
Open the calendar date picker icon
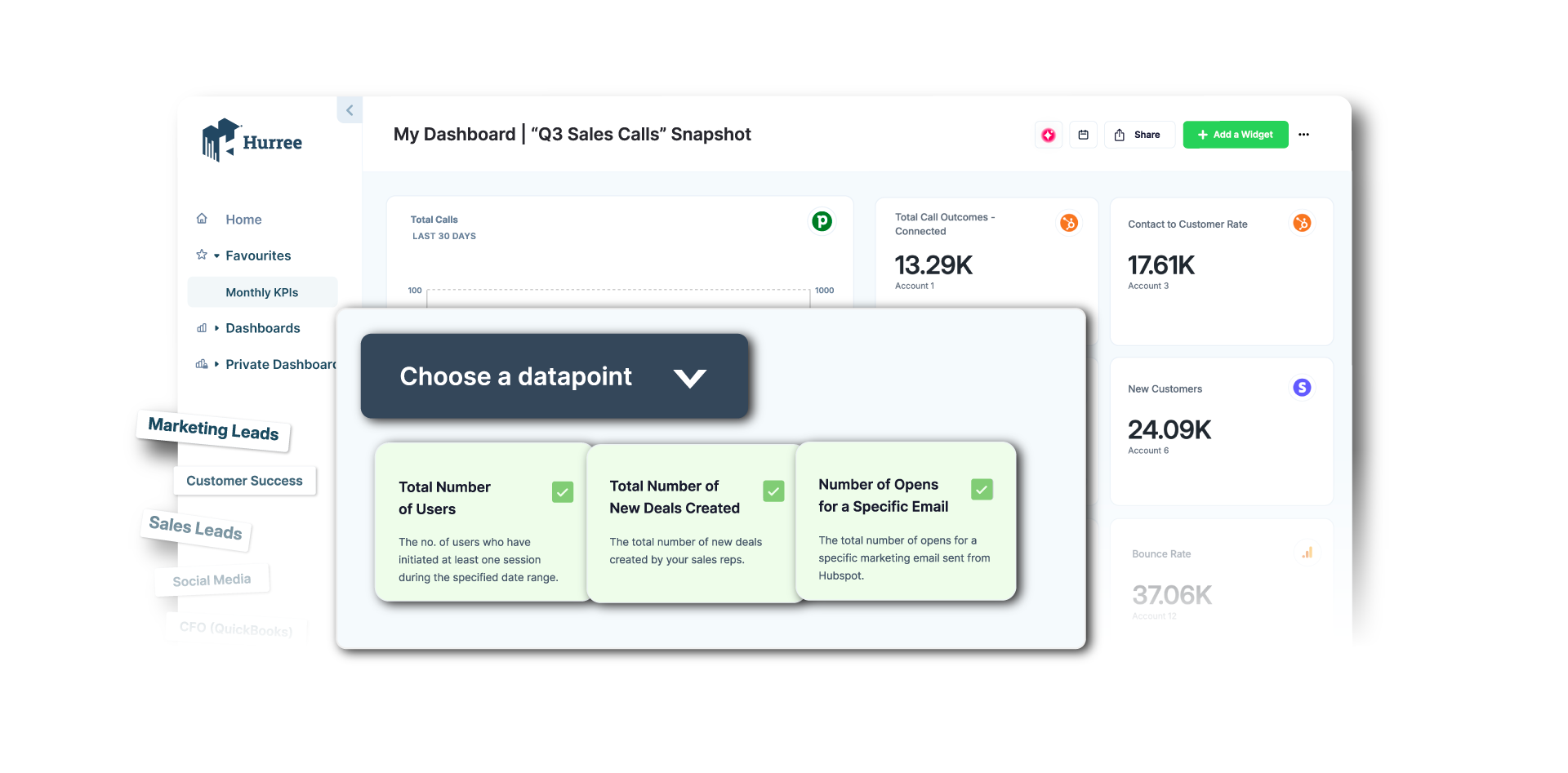coord(1083,135)
